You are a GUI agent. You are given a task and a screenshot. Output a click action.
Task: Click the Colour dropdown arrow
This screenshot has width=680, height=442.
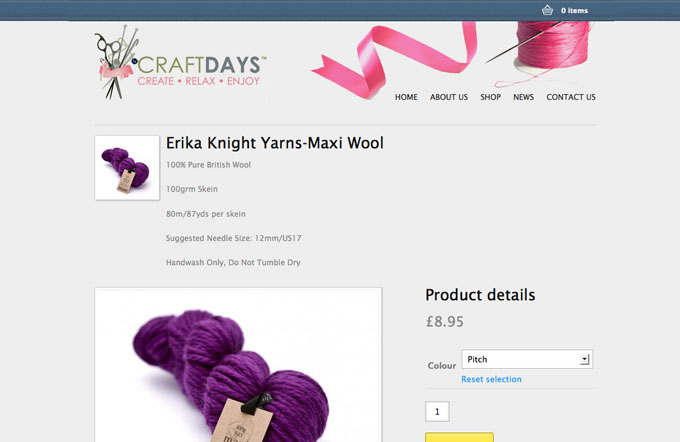coord(585,359)
